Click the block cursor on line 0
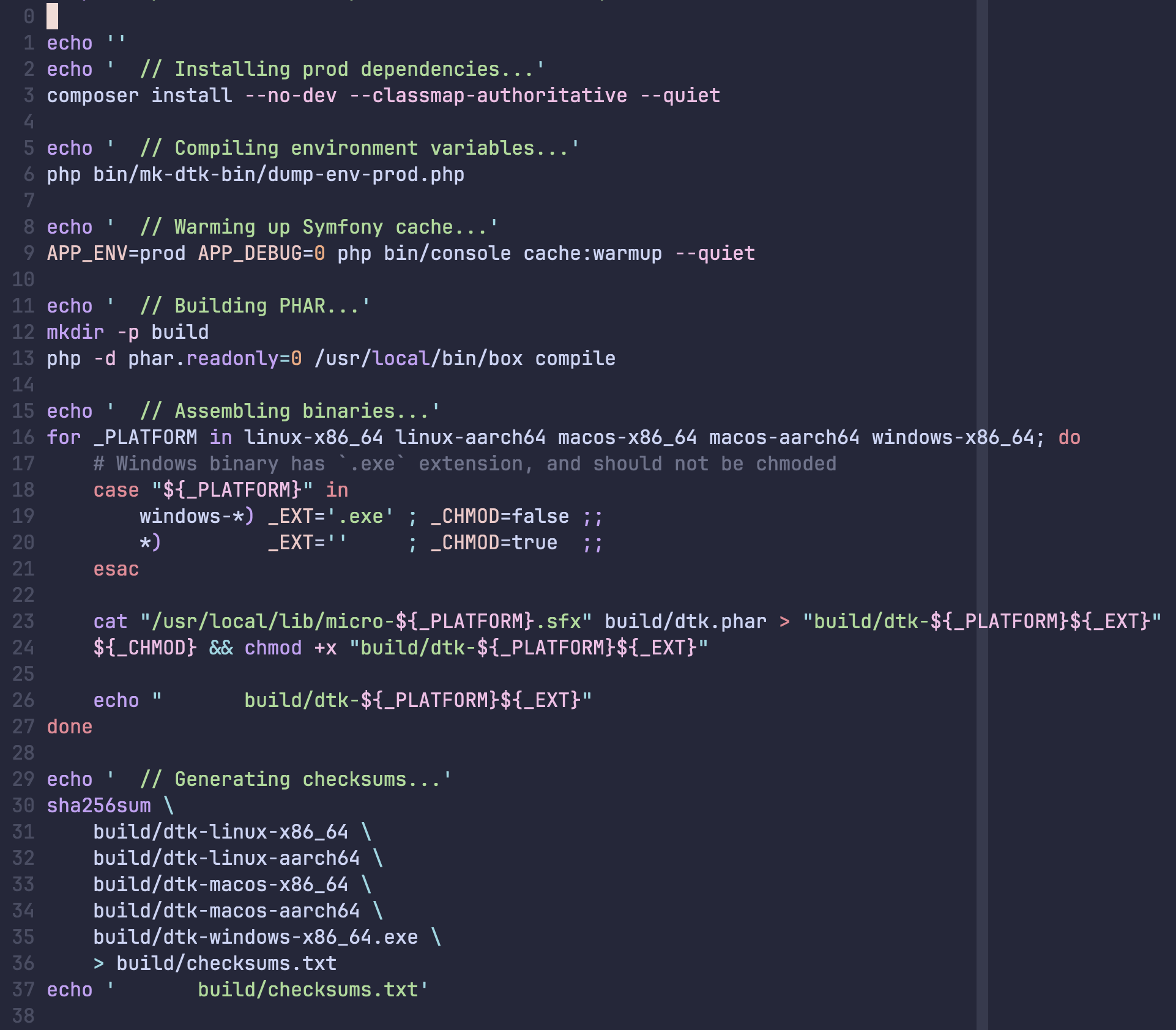1176x1030 pixels. point(53,17)
